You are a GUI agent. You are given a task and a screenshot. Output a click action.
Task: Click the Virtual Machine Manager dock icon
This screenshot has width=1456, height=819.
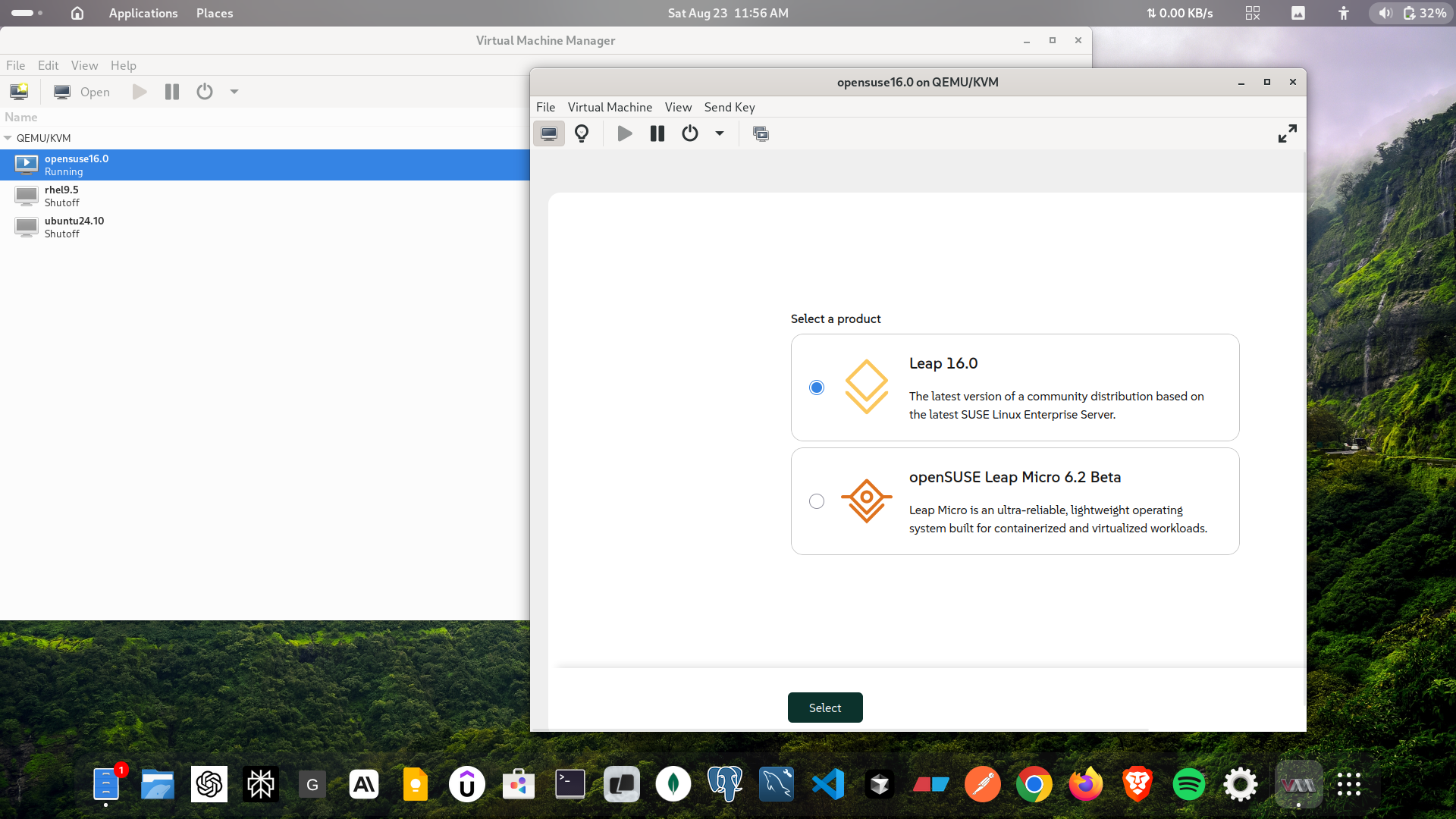(1299, 784)
